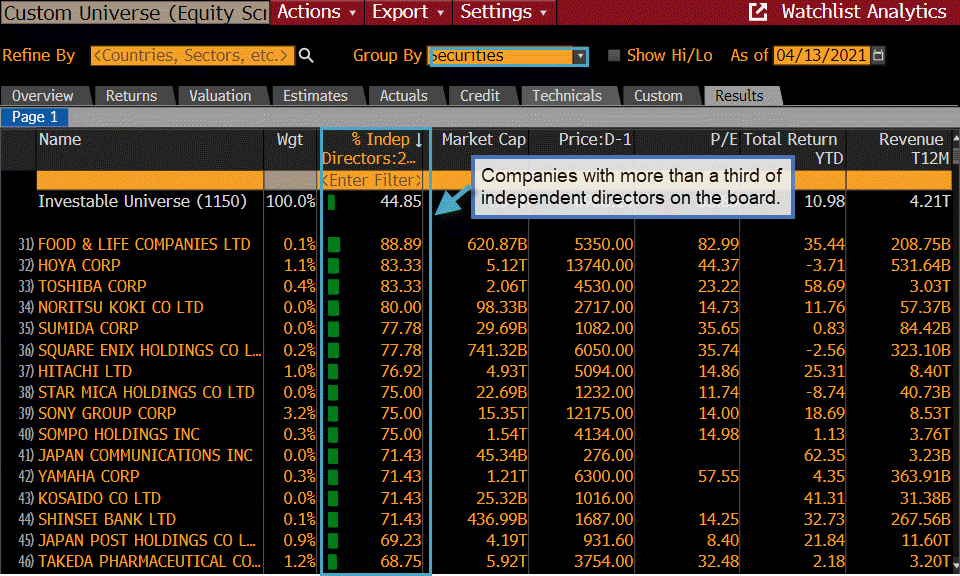Viewport: 960px width, 576px height.
Task: Switch to the Overview tab
Action: pos(43,95)
